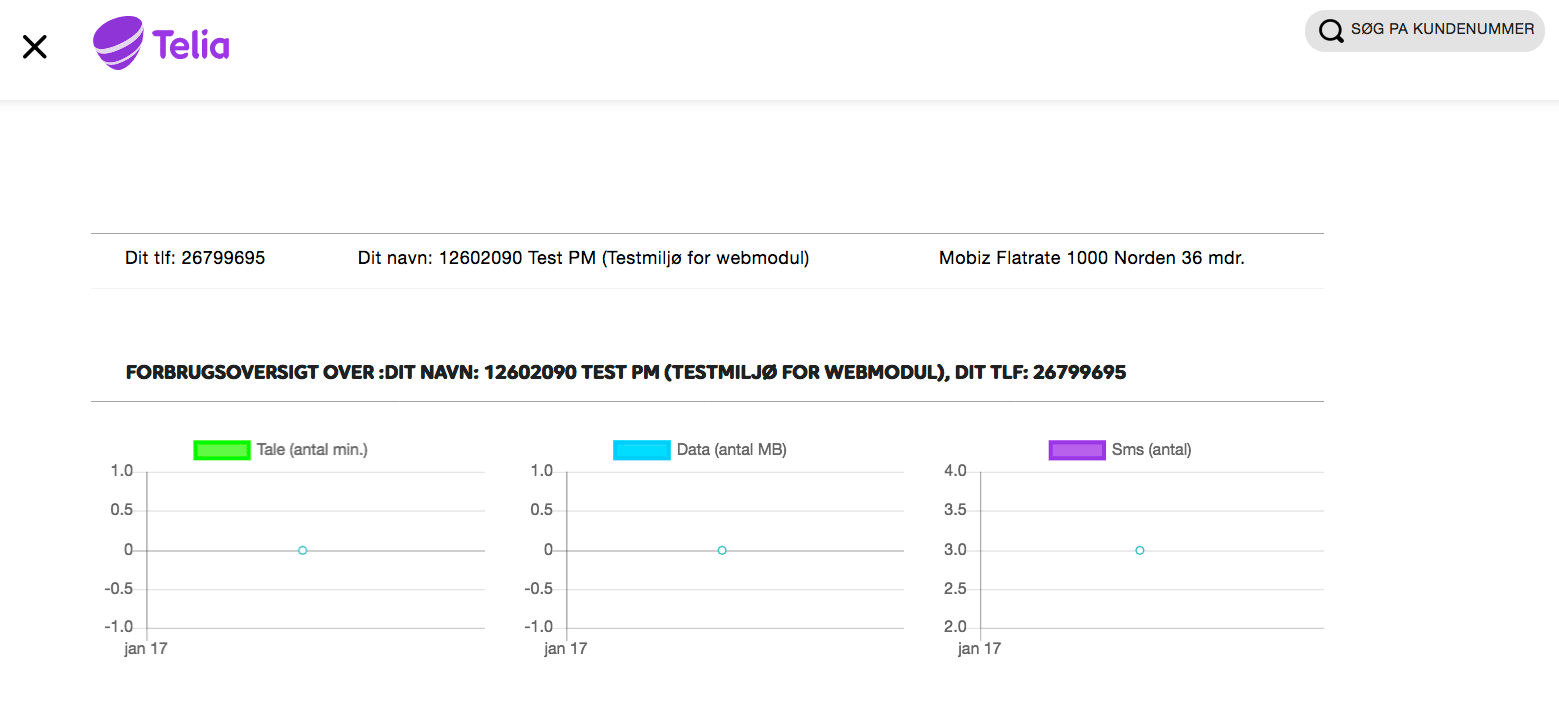This screenshot has height=710, width=1559.
Task: Open the Søg på kundenummer search field
Action: [x=1425, y=31]
